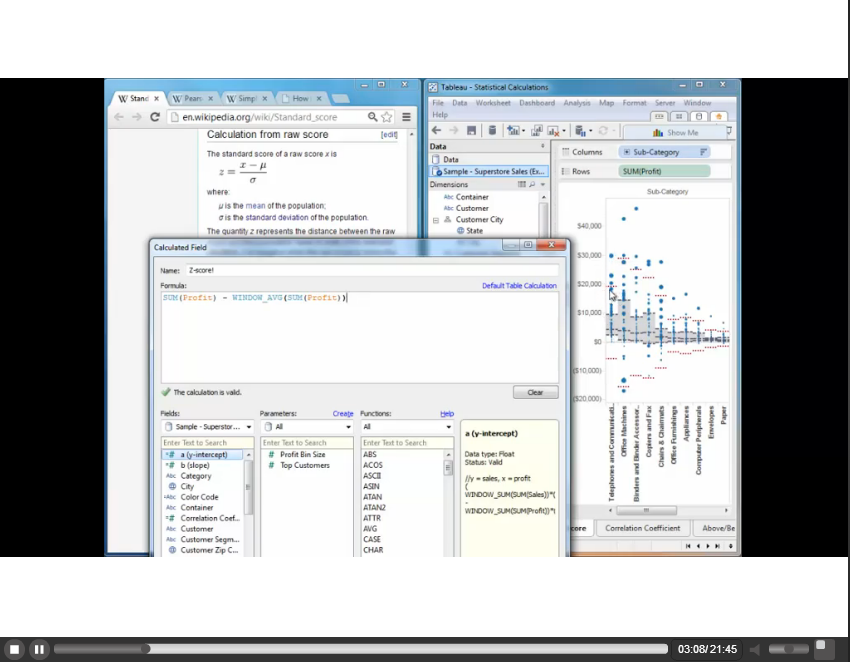
Task: Switch to the Correlation Coefficient sheet tab
Action: [643, 528]
